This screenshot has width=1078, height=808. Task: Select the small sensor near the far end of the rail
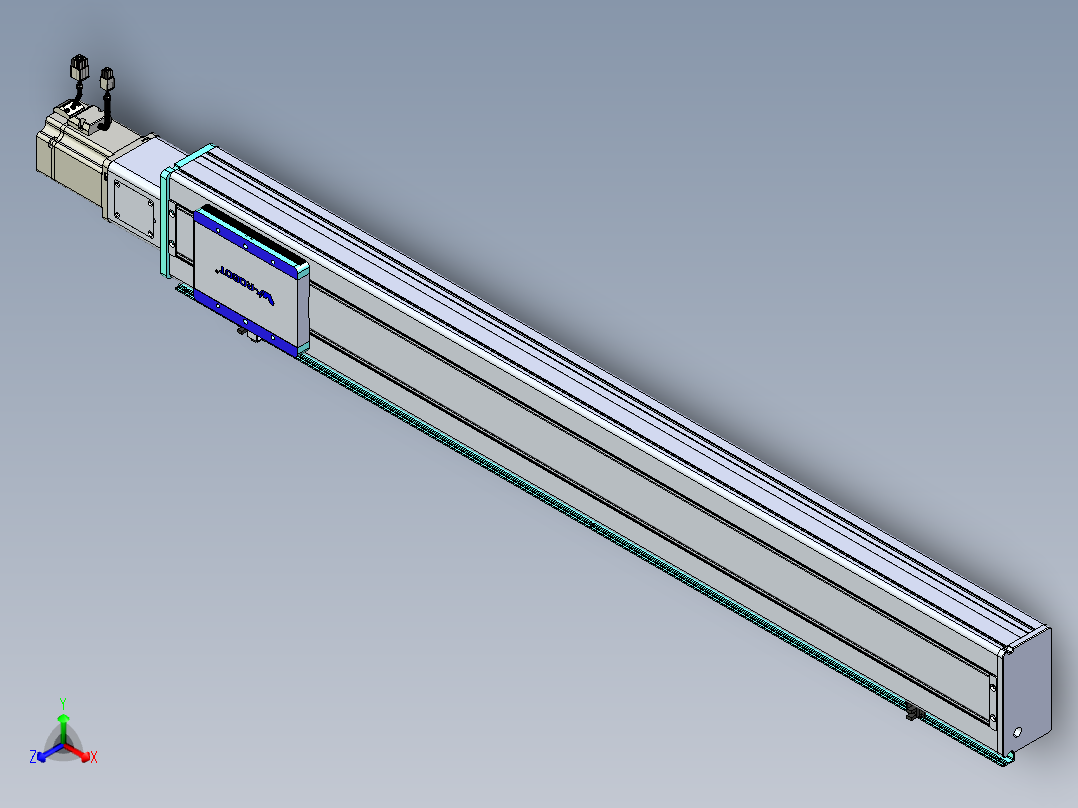point(914,712)
